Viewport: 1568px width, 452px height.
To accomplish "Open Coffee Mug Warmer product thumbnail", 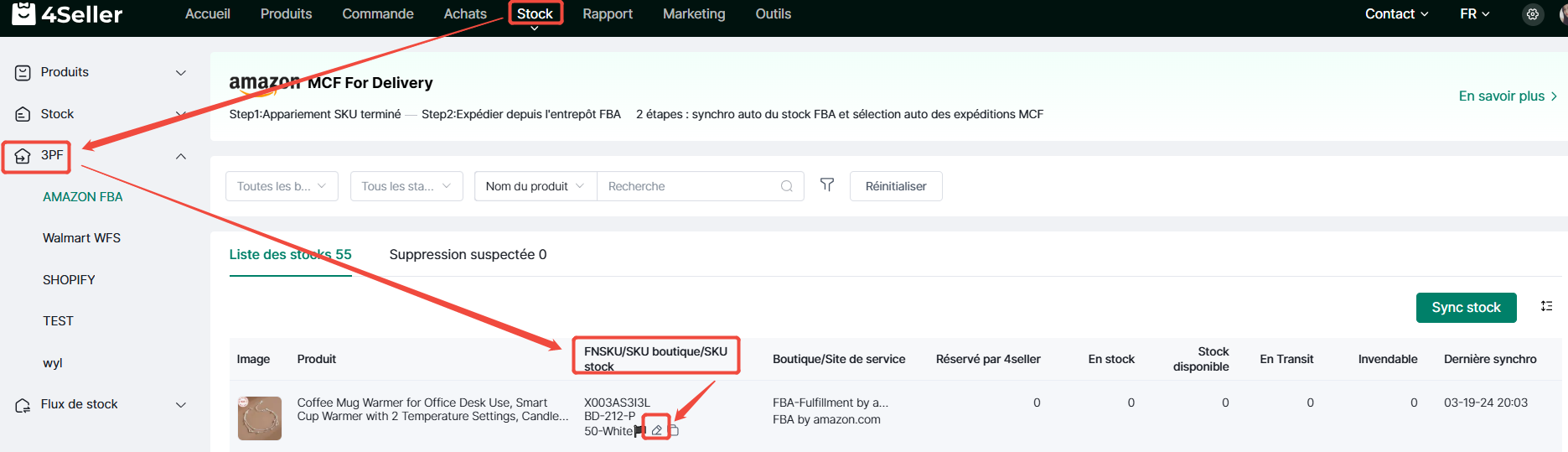I will point(260,418).
